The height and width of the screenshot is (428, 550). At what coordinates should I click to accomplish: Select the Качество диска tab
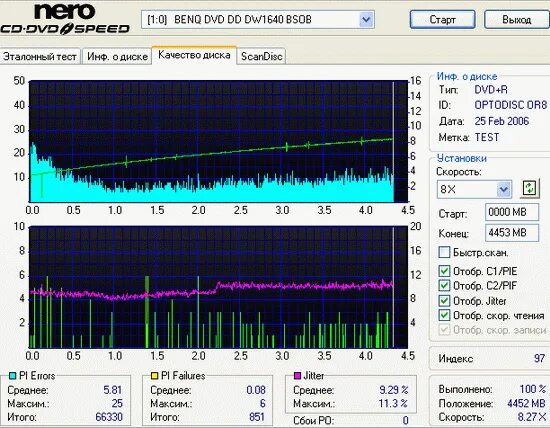point(194,55)
